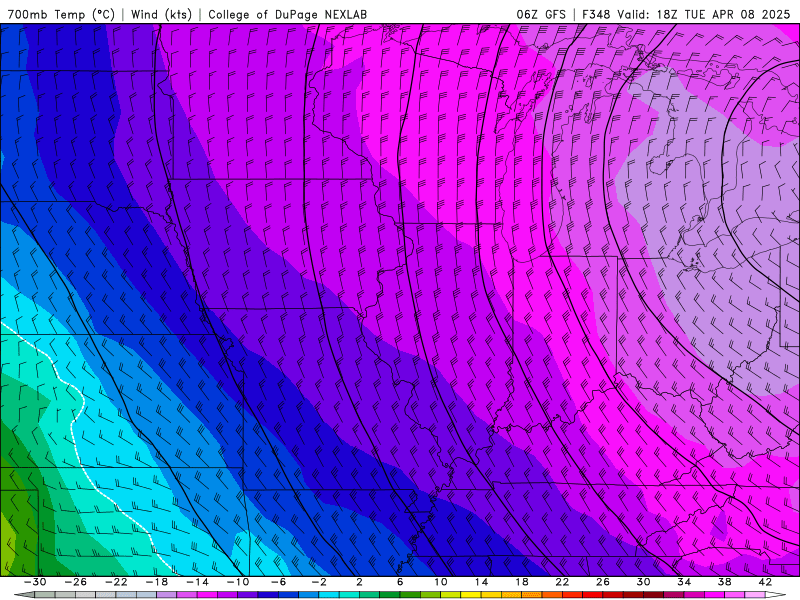Click the -26 colorbar scale label
Screen dimensions: 800x600
[x=76, y=582]
